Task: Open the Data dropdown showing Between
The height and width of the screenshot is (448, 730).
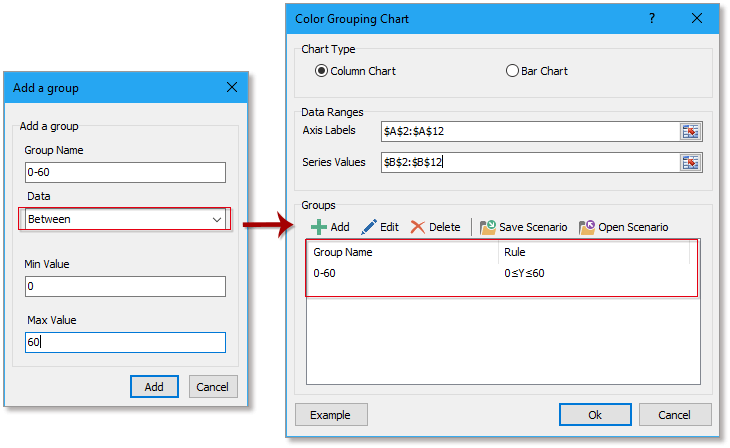Action: [125, 218]
